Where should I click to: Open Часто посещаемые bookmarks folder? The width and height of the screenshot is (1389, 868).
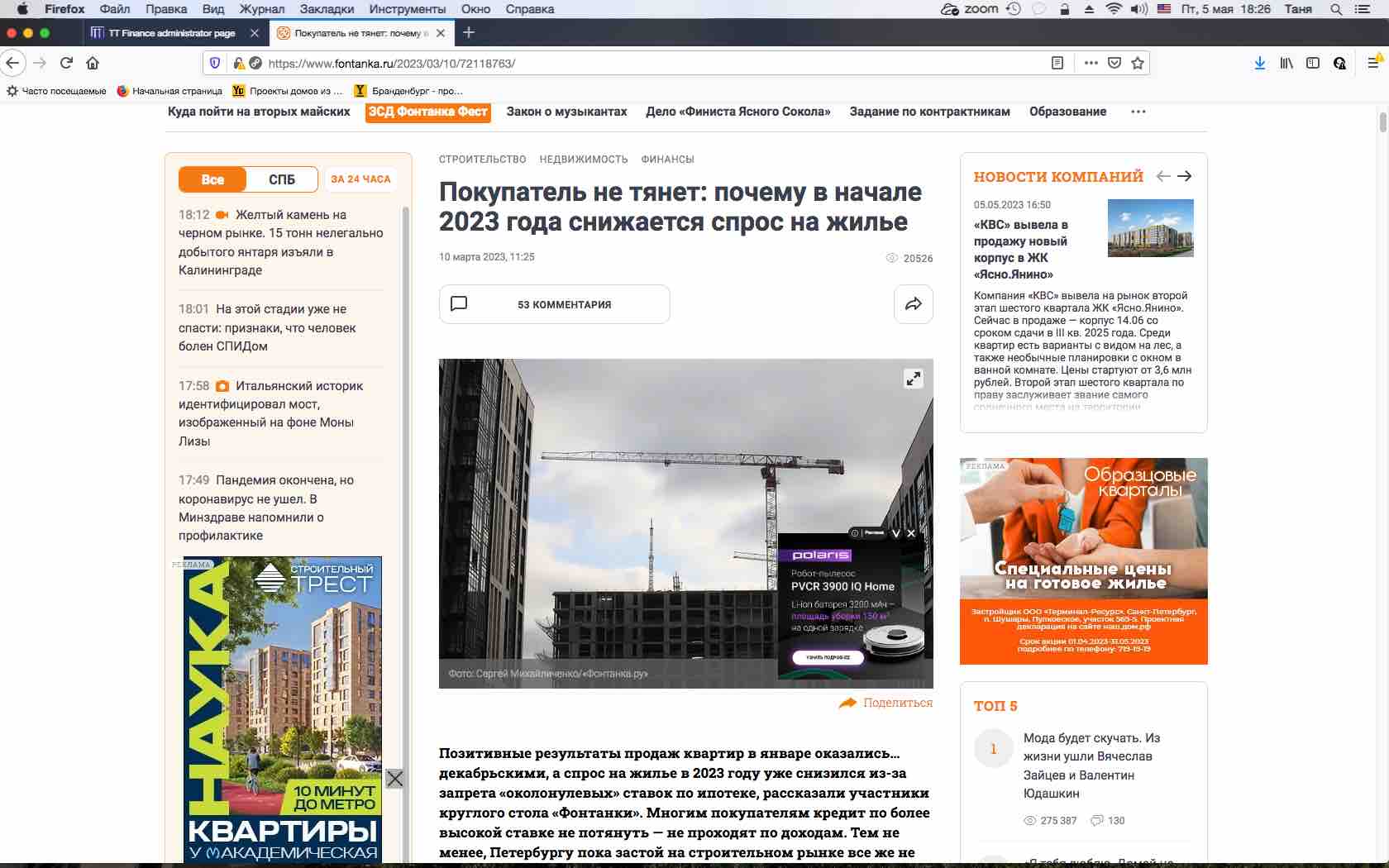click(56, 91)
